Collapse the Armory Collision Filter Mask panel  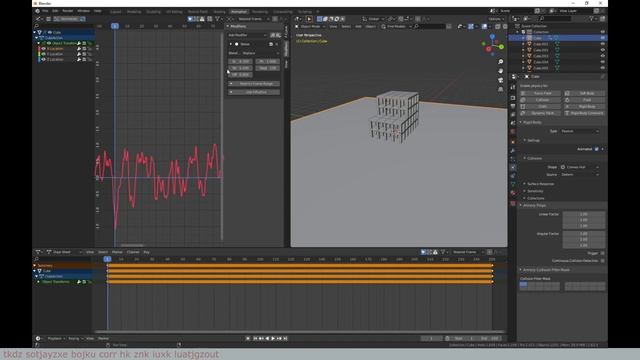point(545,270)
